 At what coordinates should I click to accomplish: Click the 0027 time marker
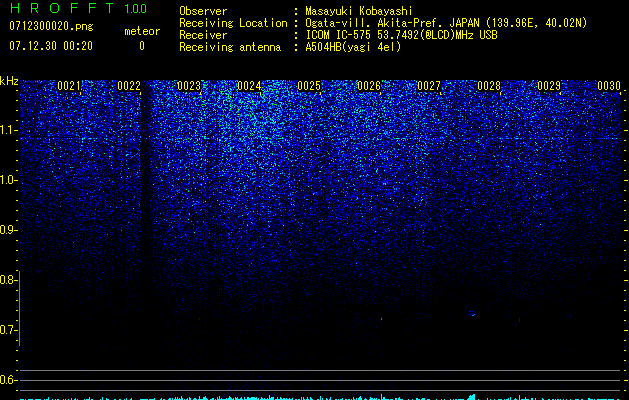pos(429,86)
